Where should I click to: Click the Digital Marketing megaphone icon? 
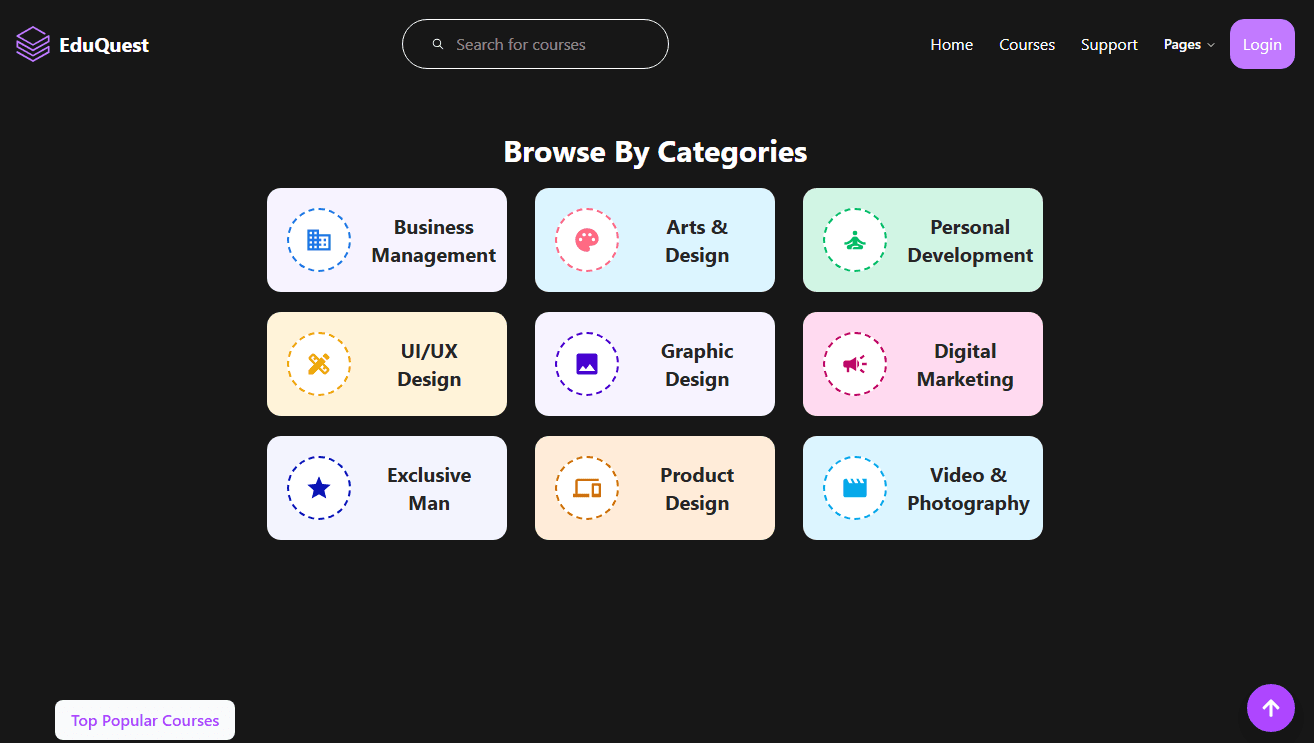(x=855, y=364)
